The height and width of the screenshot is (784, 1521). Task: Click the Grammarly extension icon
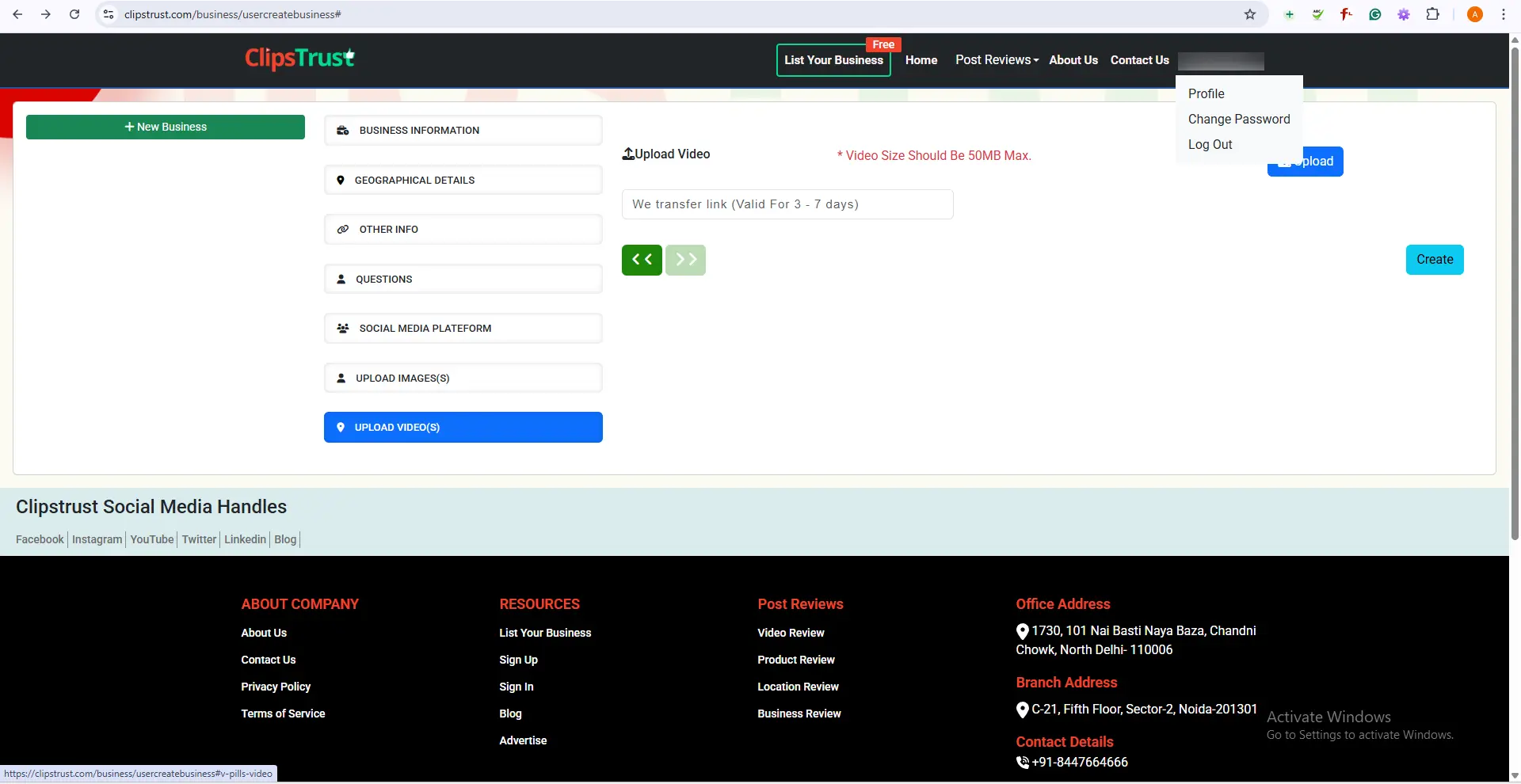pyautogui.click(x=1375, y=14)
